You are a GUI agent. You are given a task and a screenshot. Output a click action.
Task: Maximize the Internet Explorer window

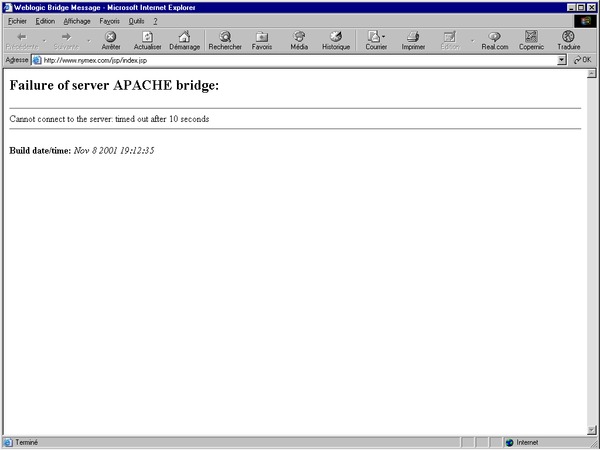pos(581,8)
